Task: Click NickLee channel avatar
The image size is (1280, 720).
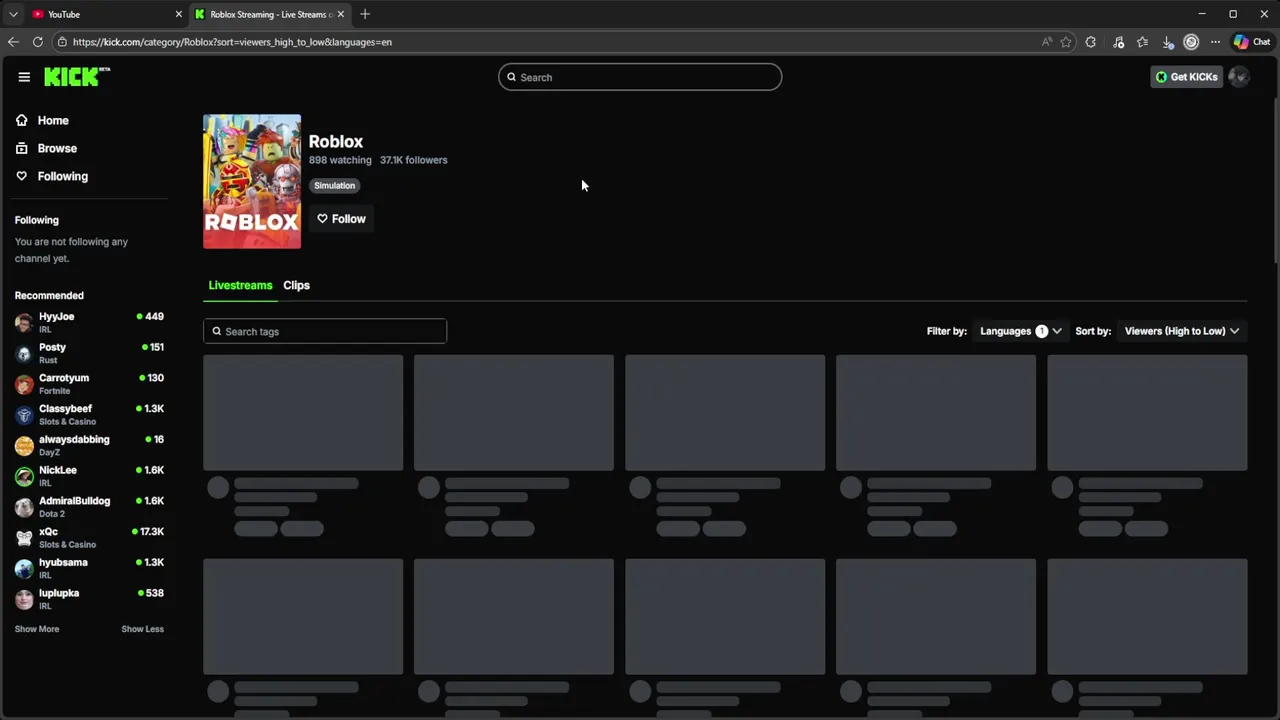Action: [x=24, y=476]
